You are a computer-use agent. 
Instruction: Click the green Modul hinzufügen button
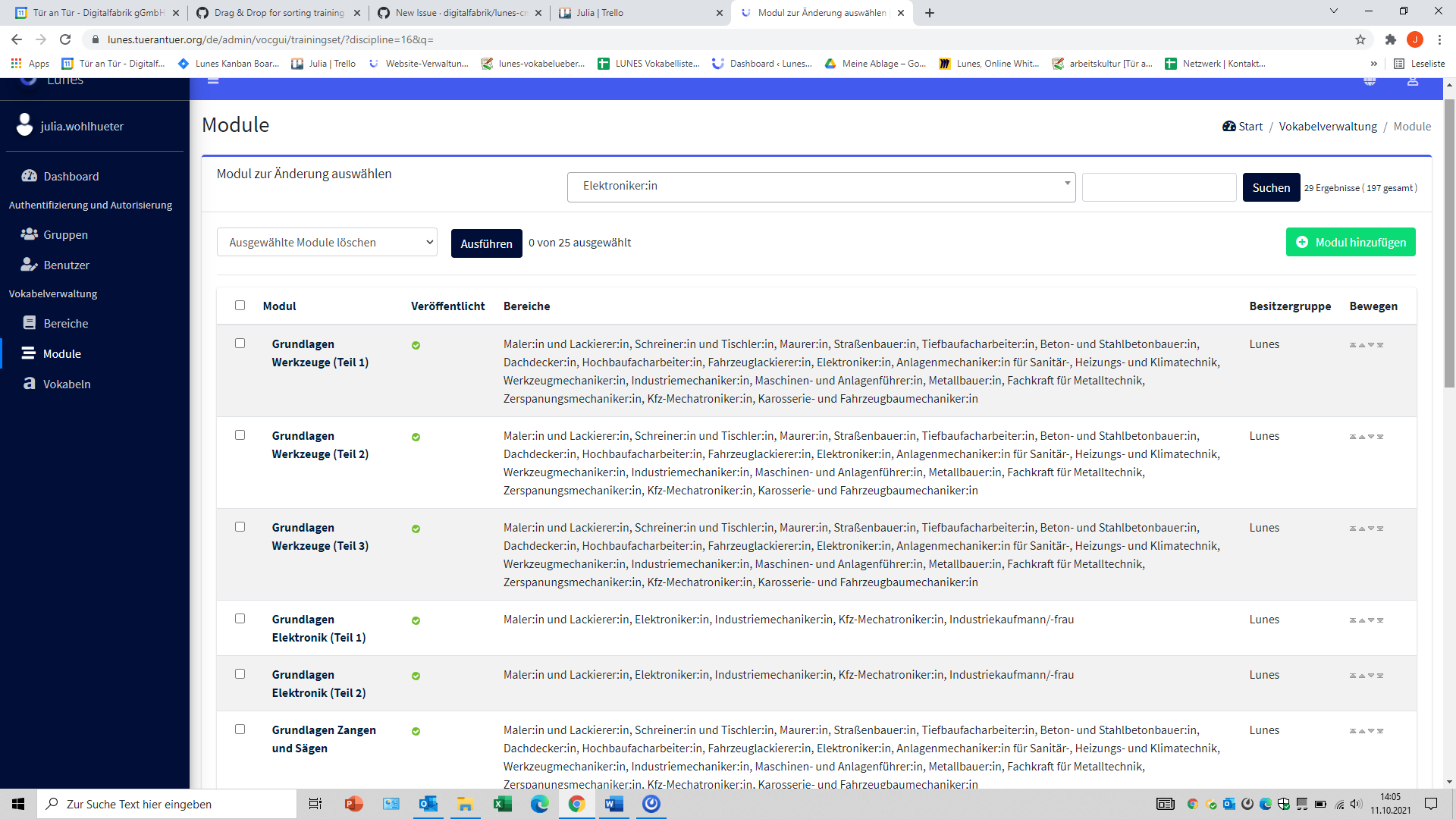[1351, 242]
